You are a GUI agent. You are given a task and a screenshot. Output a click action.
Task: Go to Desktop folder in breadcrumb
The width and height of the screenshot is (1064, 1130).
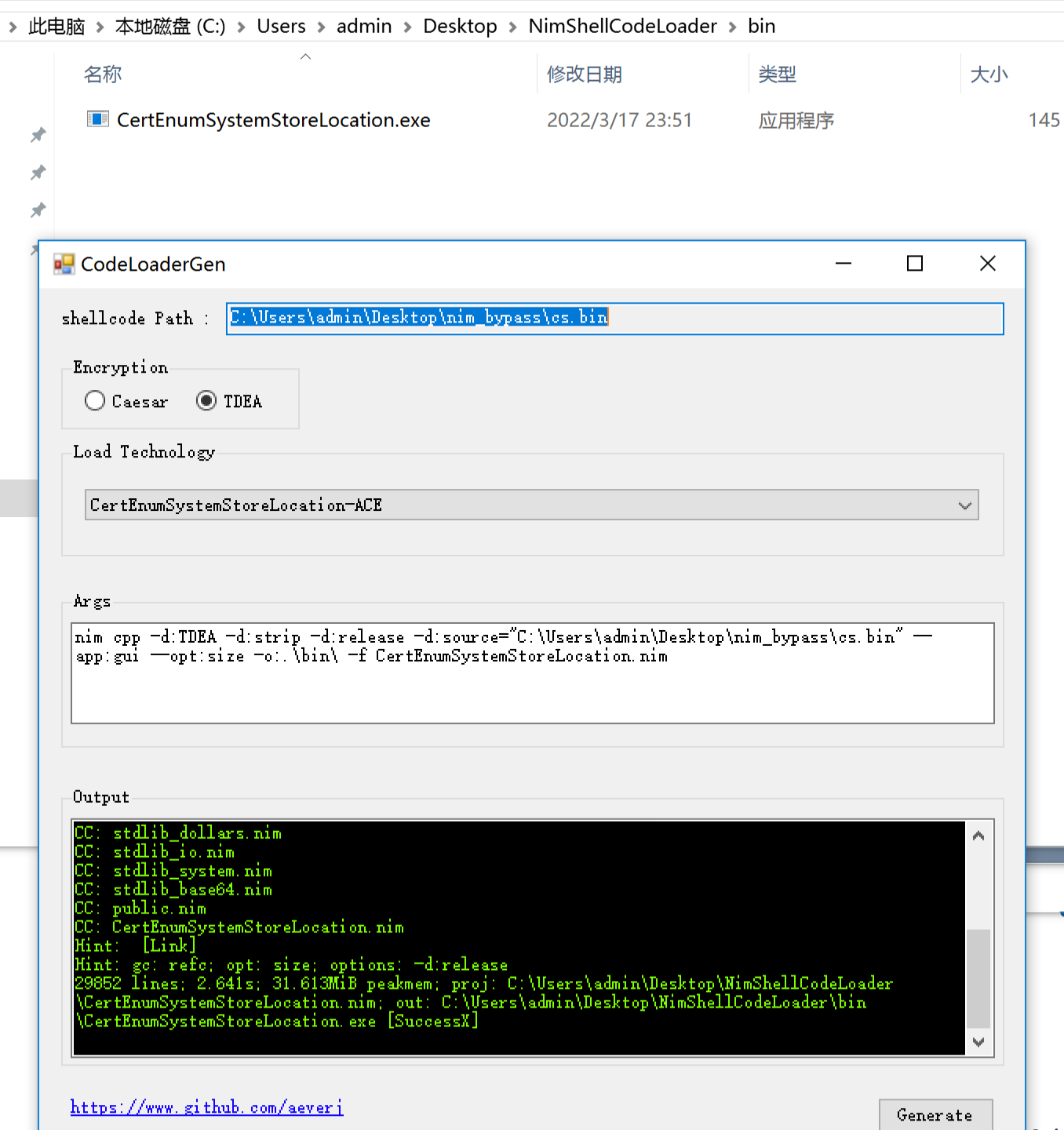[x=460, y=27]
